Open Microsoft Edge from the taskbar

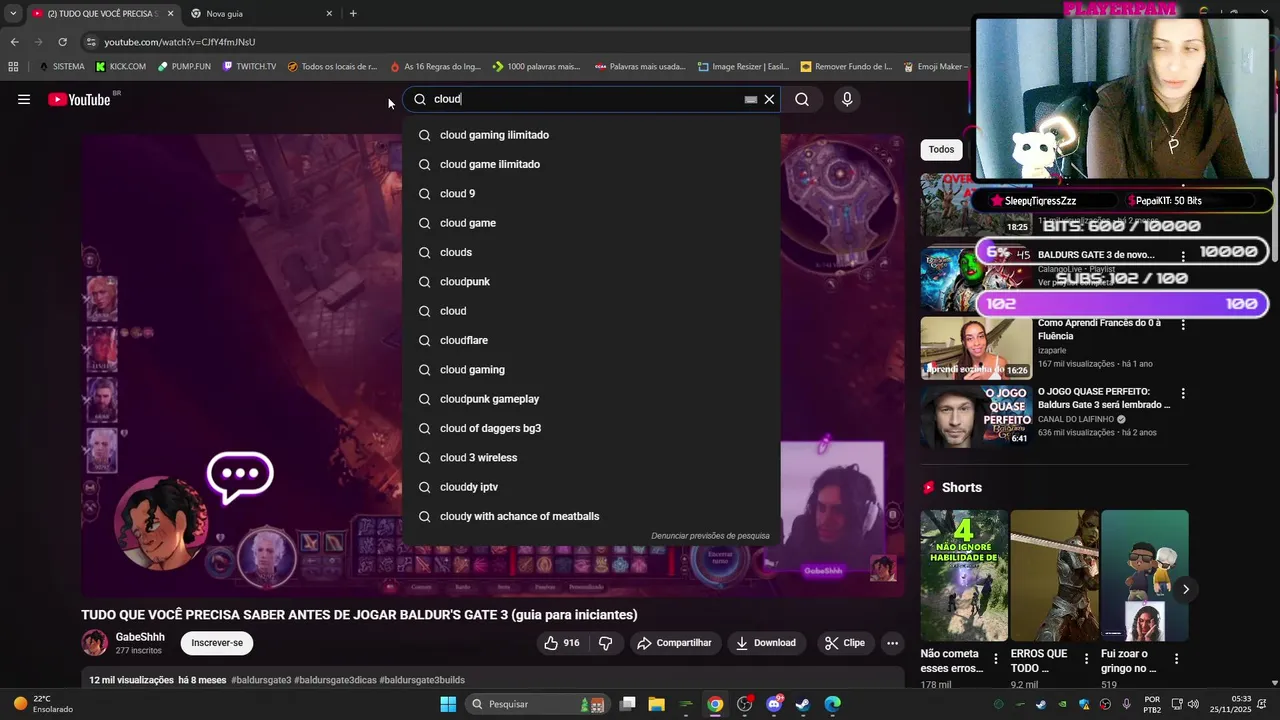[x=832, y=704]
